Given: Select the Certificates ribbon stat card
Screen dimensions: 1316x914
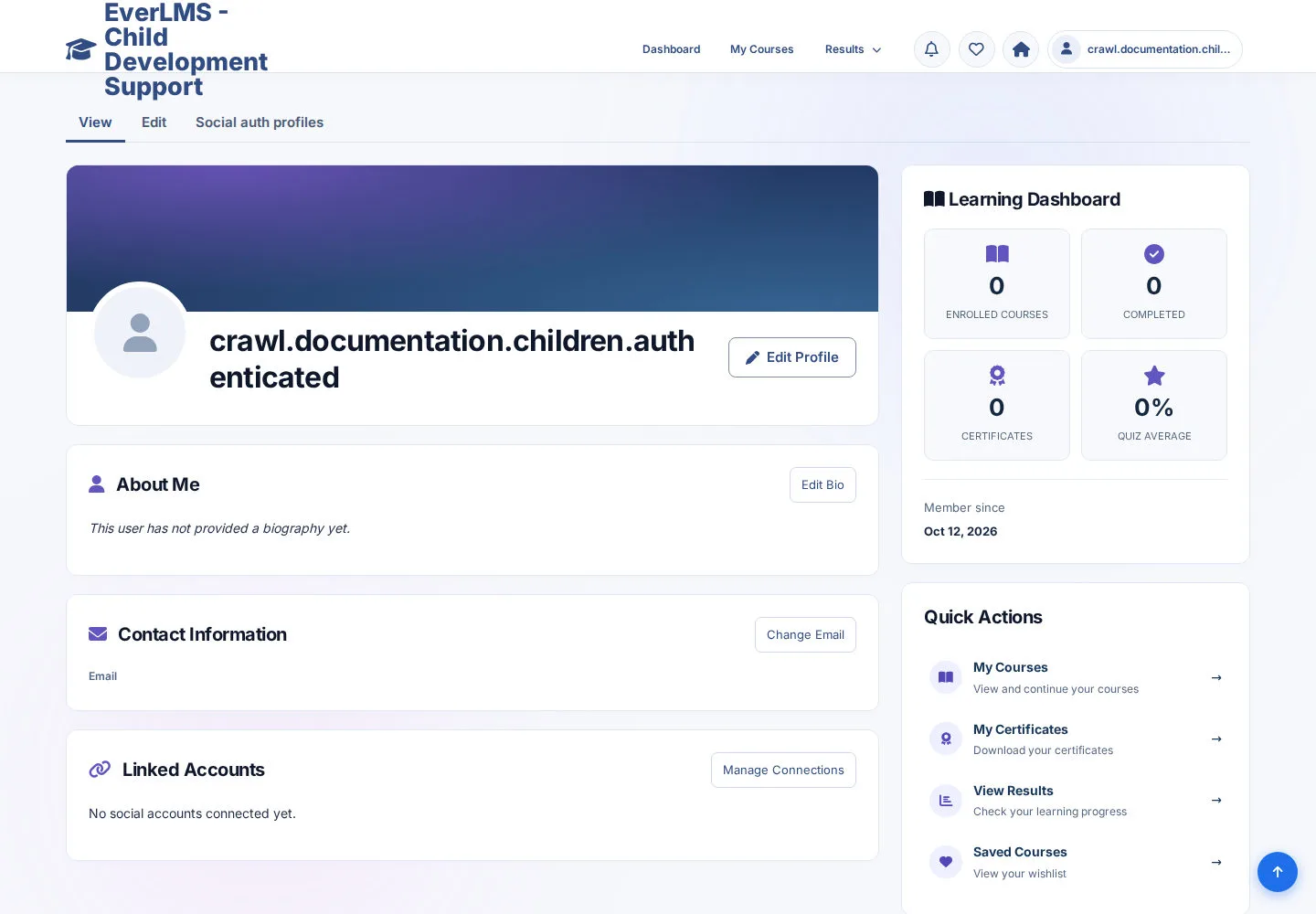Looking at the screenshot, I should [997, 406].
